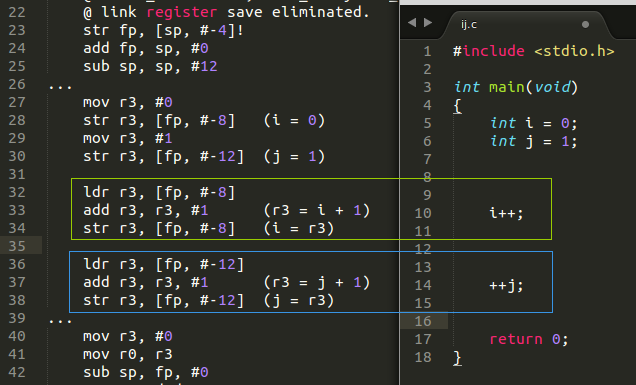Click 'mov r3, #0' on line 27
Image resolution: width=636 pixels, height=385 pixels.
[x=128, y=102]
